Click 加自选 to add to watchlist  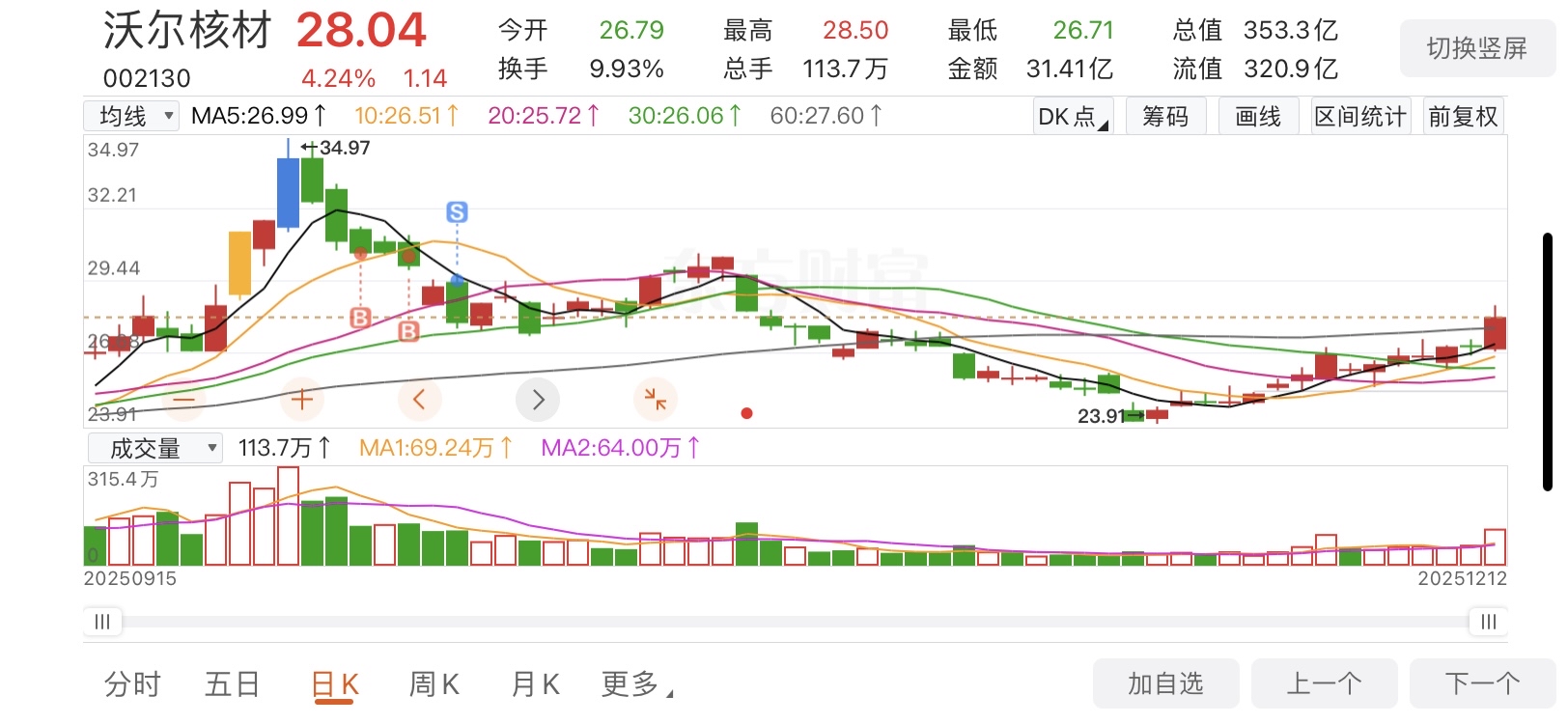pos(1165,684)
